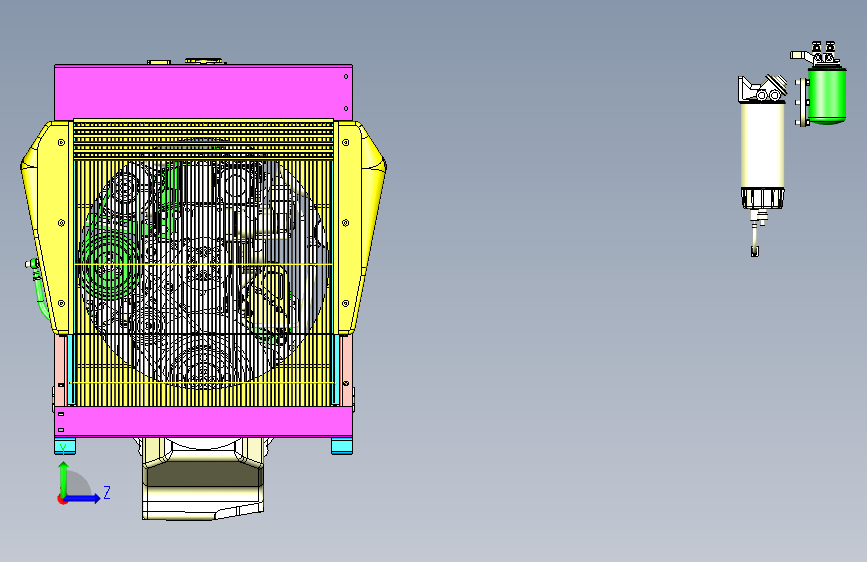
Task: Select the left cyan mounting foot
Action: tap(65, 446)
